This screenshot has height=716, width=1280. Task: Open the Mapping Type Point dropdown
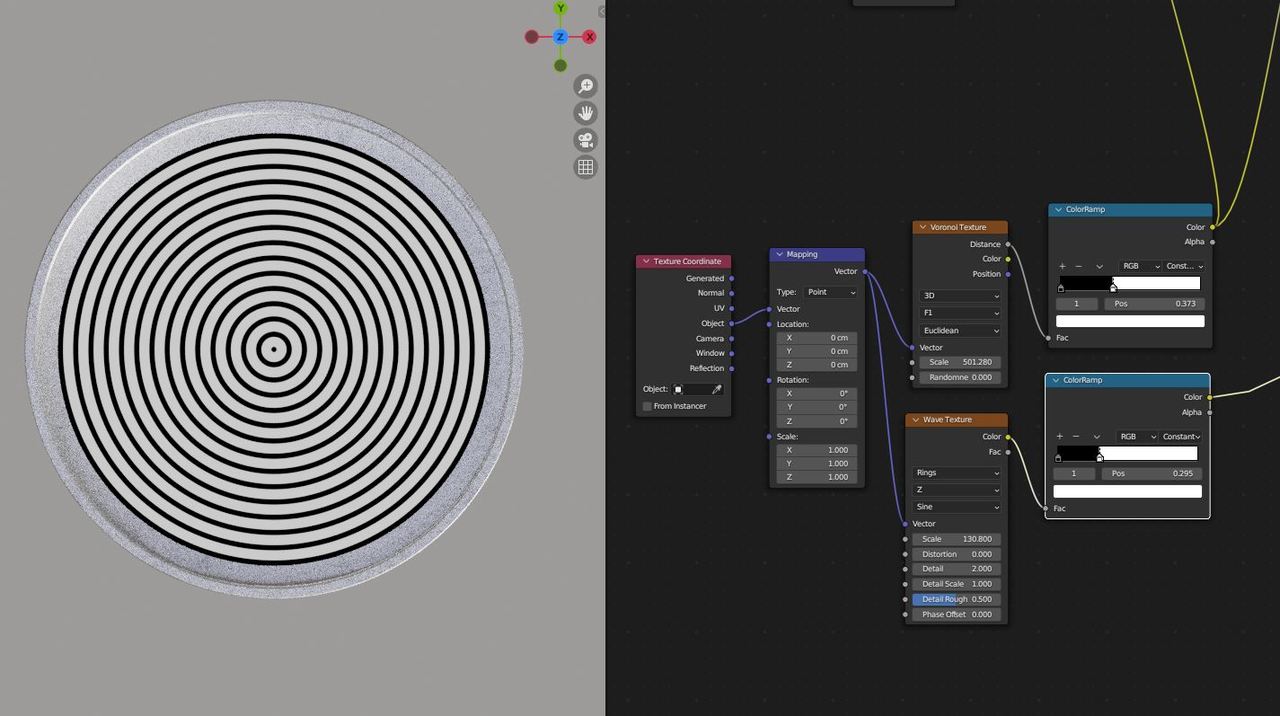[x=830, y=292]
